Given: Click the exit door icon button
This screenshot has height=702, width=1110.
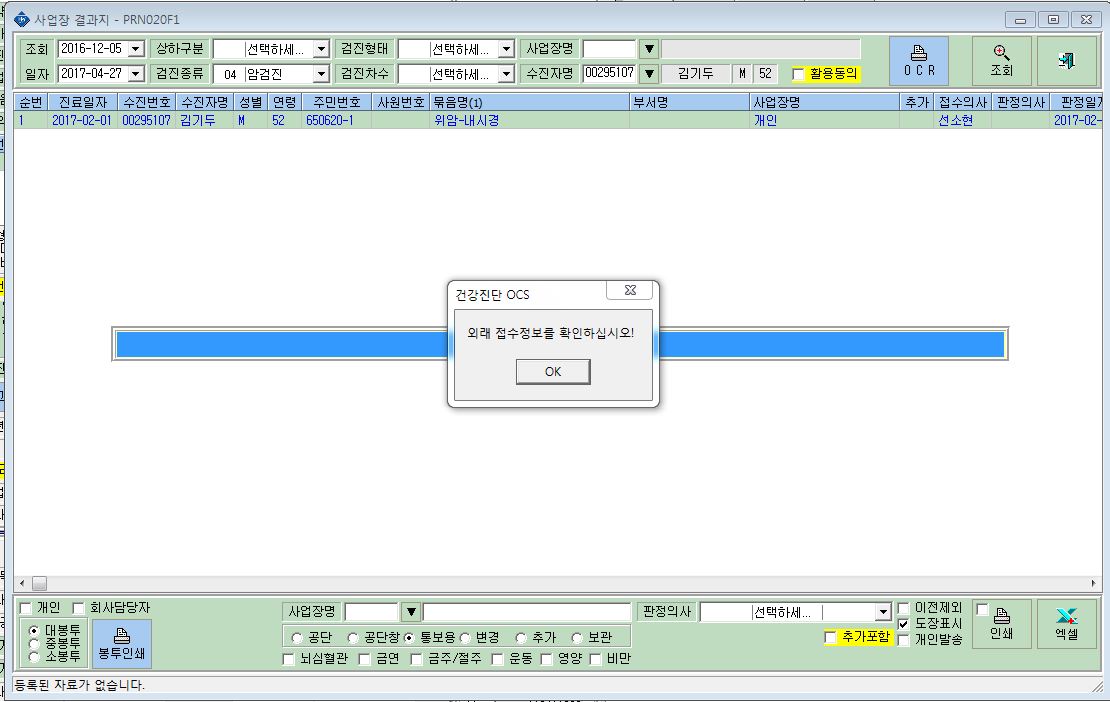Looking at the screenshot, I should (x=1067, y=61).
